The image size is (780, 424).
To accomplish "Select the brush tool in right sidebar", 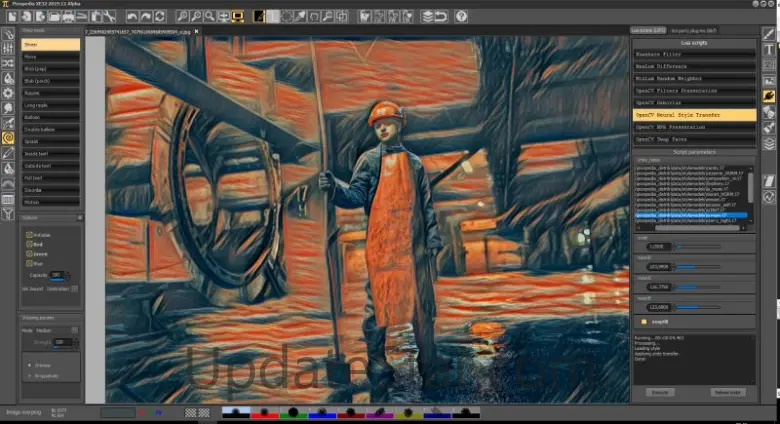I will 769,35.
